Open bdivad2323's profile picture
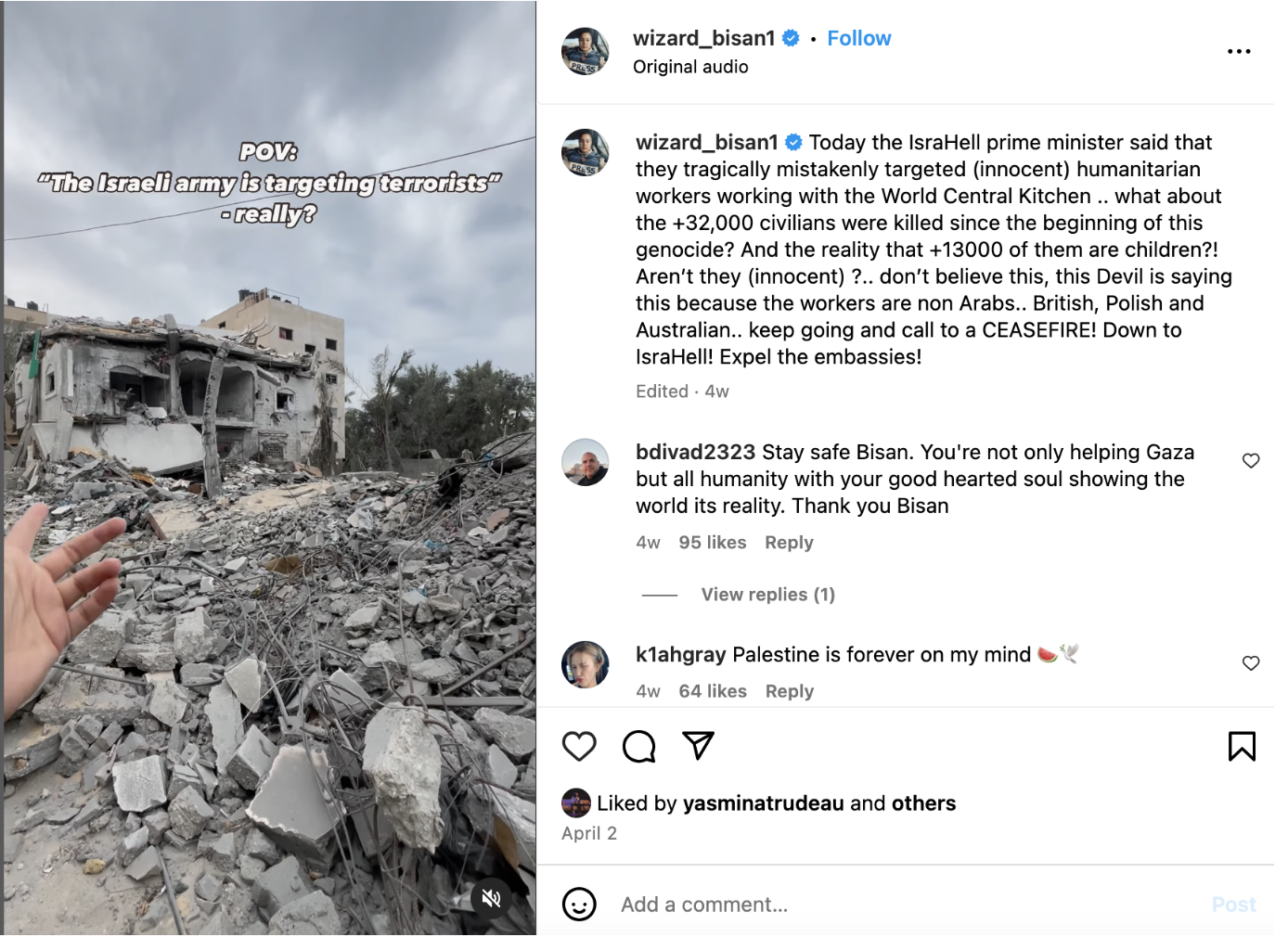This screenshot has height=937, width=1288. click(x=586, y=462)
